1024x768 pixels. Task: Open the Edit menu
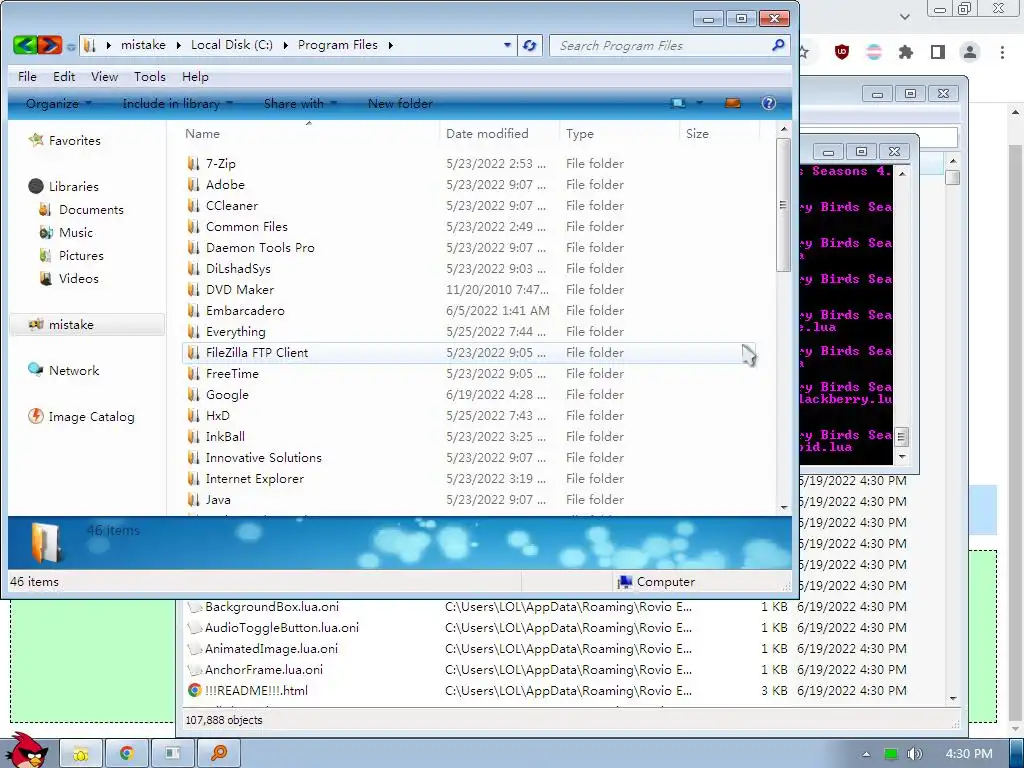pyautogui.click(x=64, y=76)
